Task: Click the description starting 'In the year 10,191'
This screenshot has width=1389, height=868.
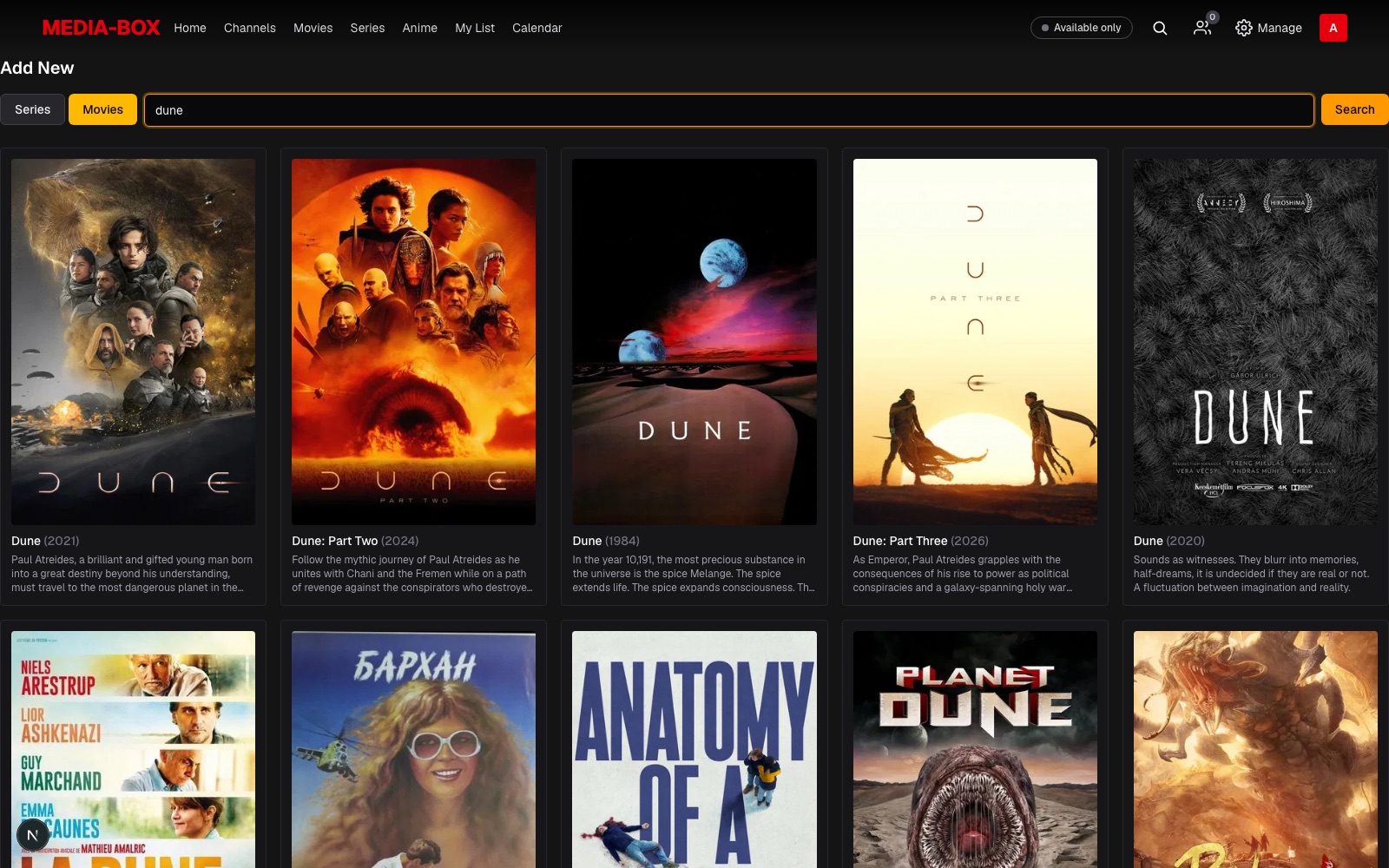Action: pos(694,574)
